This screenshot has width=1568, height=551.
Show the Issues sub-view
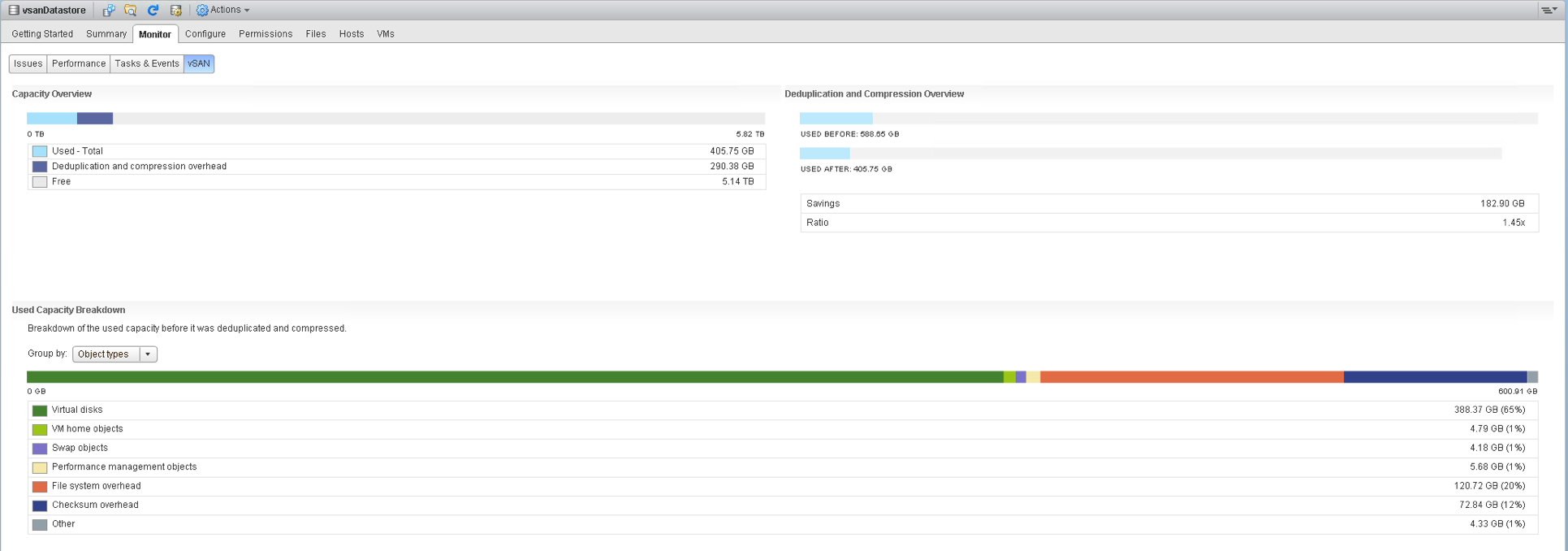point(28,63)
